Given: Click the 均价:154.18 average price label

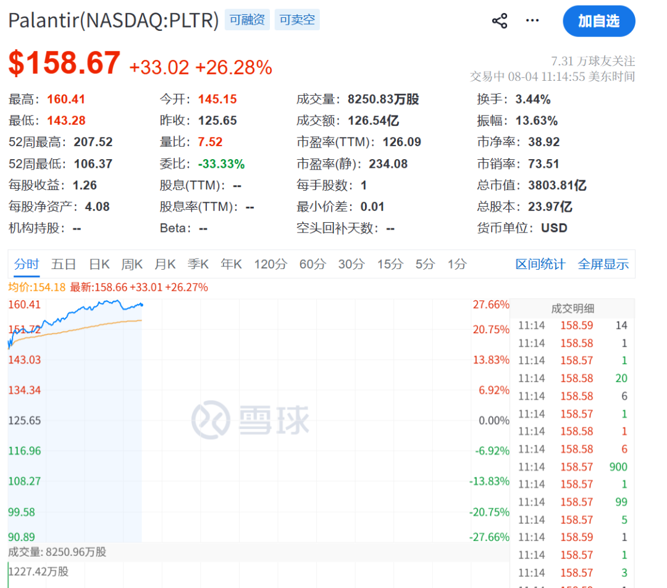Looking at the screenshot, I should click(37, 287).
